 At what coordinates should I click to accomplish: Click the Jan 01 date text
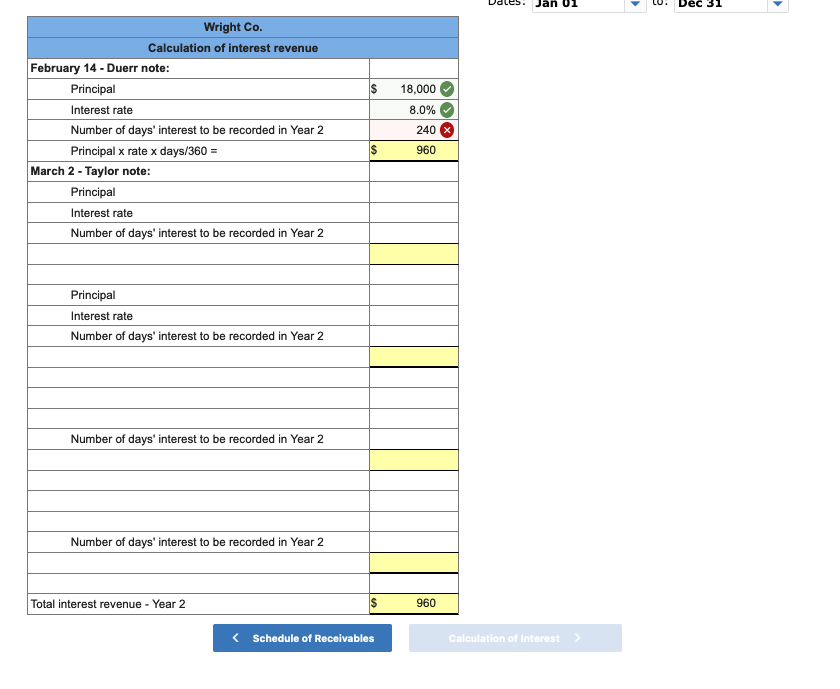click(557, 4)
